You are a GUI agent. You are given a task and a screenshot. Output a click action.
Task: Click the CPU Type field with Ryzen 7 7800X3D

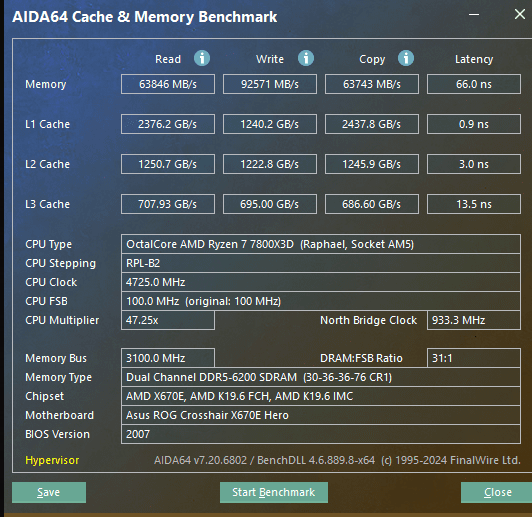tap(321, 244)
